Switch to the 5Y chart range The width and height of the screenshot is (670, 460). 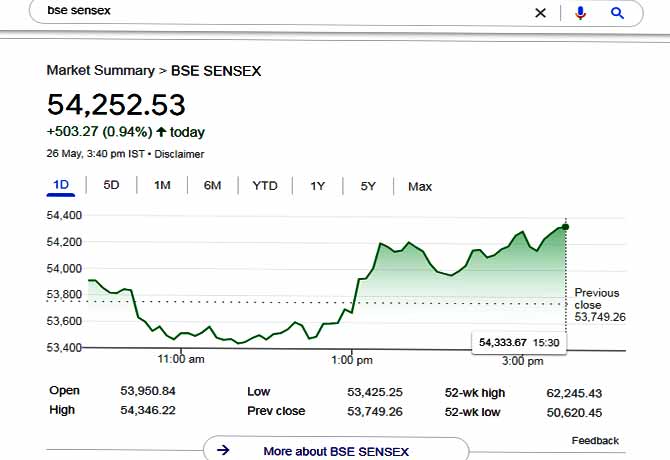point(368,186)
